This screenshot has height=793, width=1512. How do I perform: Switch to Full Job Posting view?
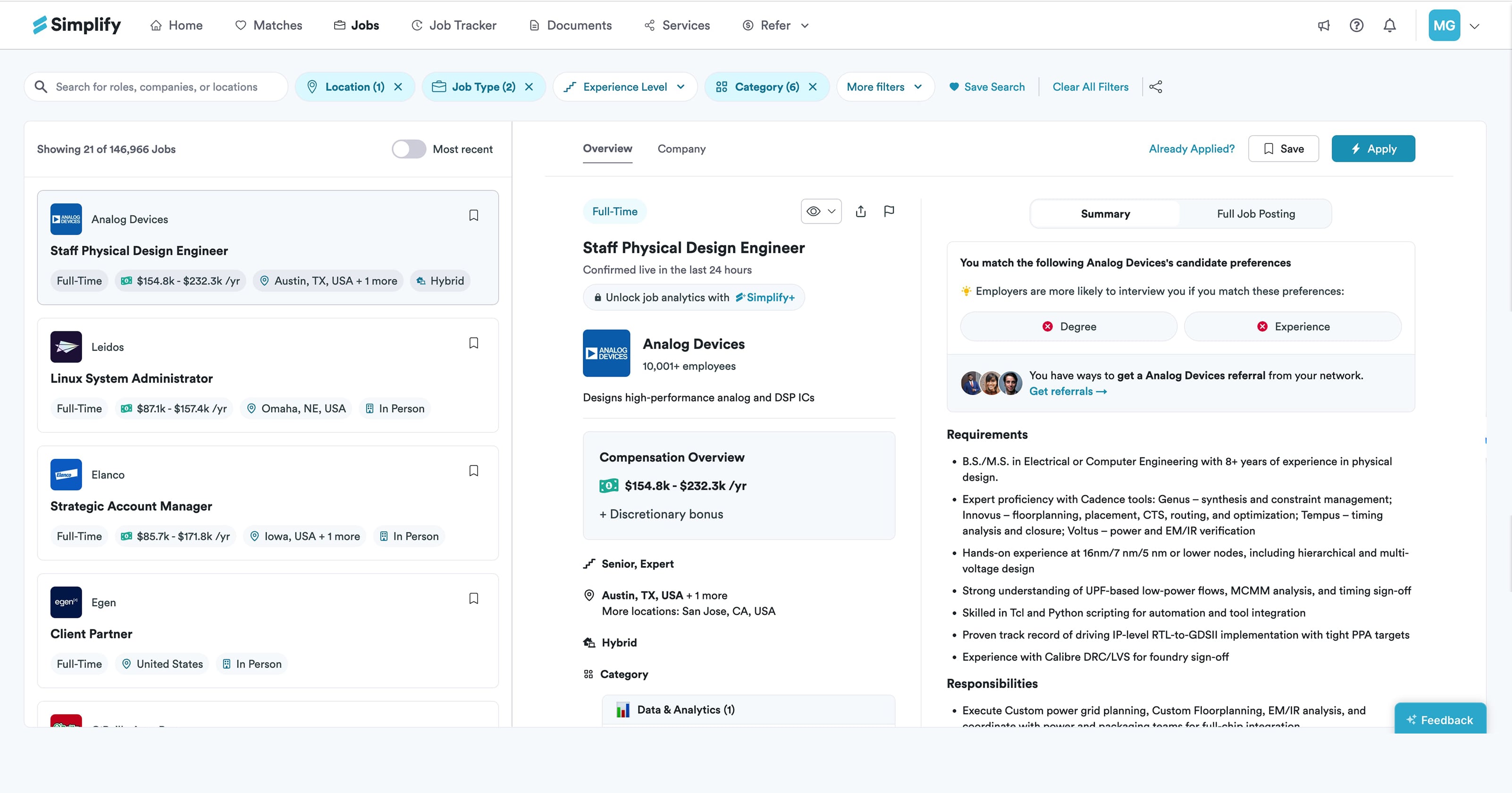pyautogui.click(x=1255, y=214)
